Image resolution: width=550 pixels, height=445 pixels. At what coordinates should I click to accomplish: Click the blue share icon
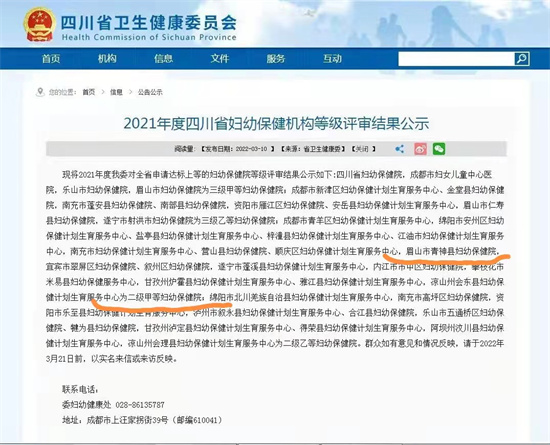click(x=400, y=149)
